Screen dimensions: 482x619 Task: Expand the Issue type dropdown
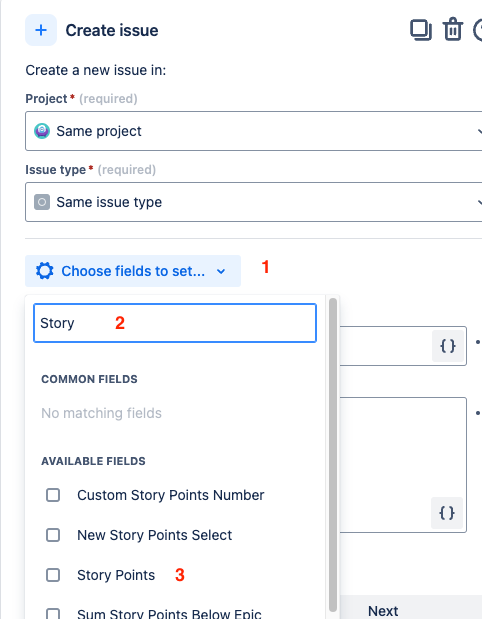coord(253,202)
